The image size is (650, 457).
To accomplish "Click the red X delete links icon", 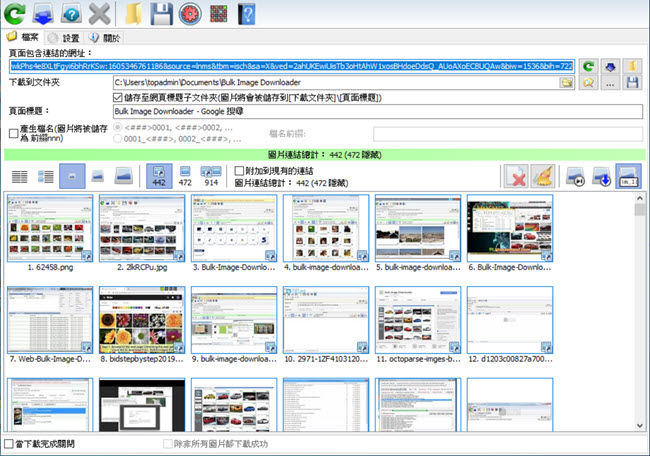I will (x=517, y=178).
